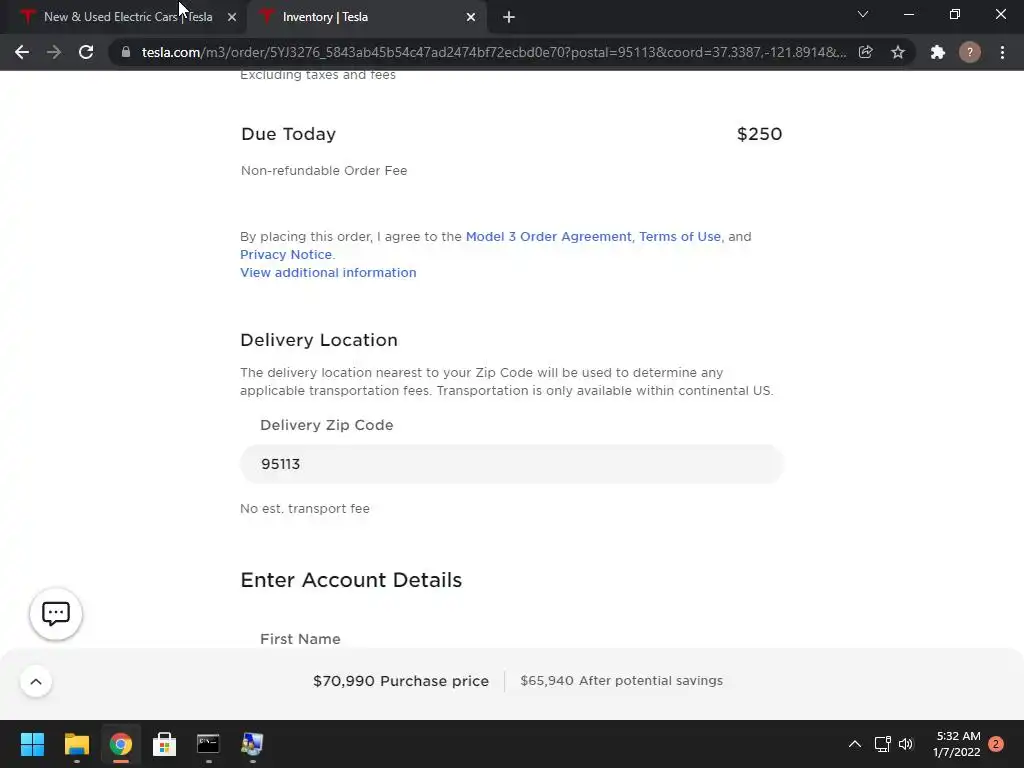Open a new browser tab
The image size is (1024, 768).
(509, 17)
